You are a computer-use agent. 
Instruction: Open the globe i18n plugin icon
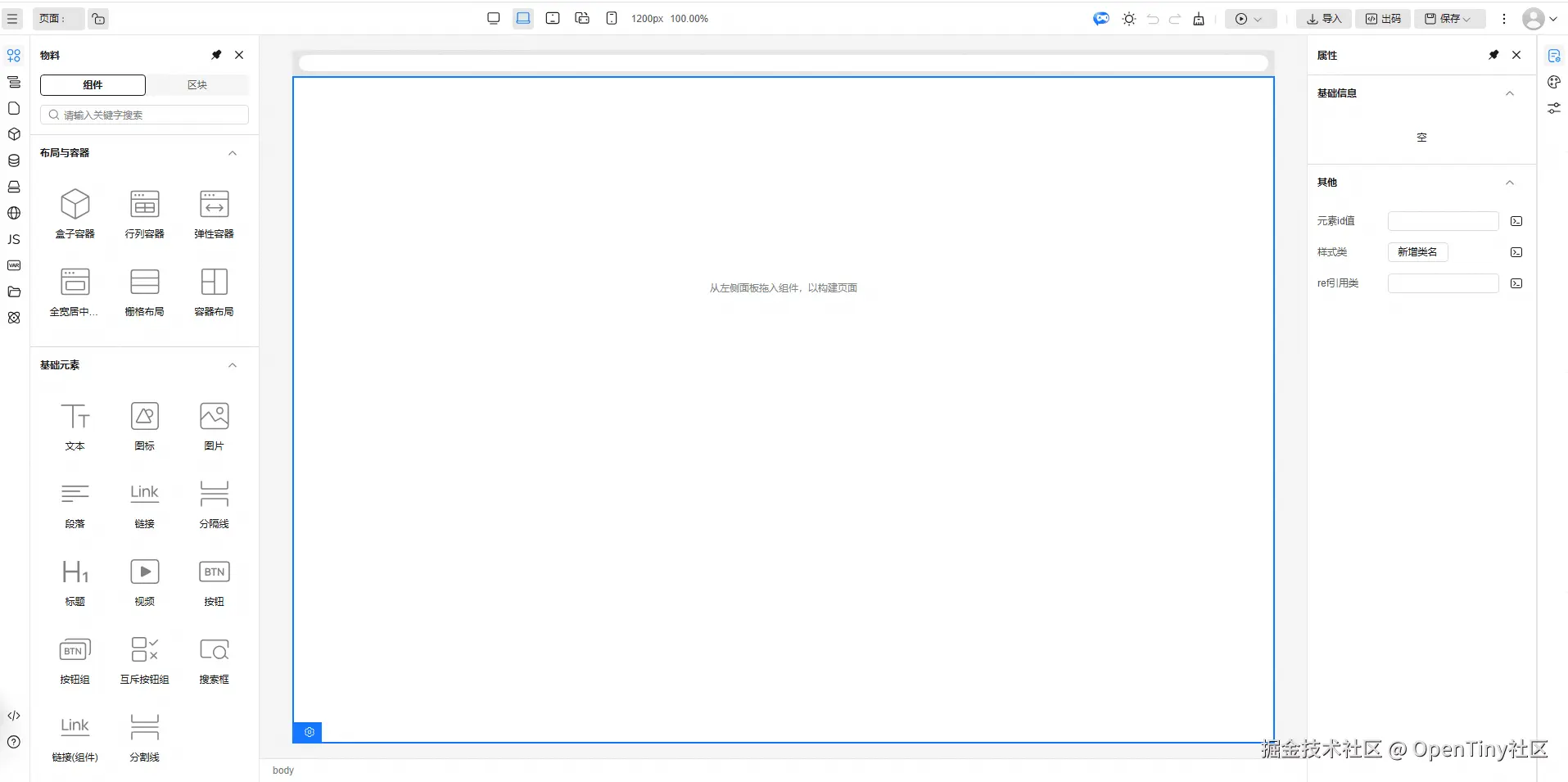(14, 213)
